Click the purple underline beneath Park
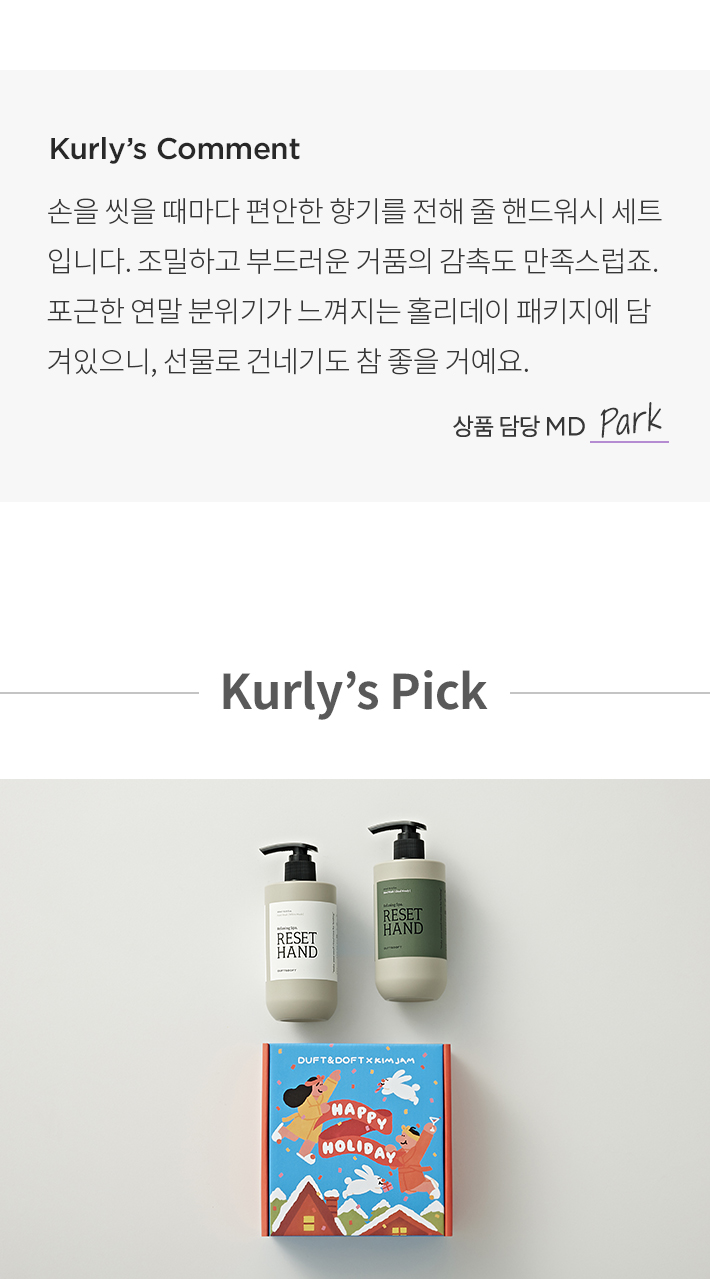The height and width of the screenshot is (1279, 710). 629,440
